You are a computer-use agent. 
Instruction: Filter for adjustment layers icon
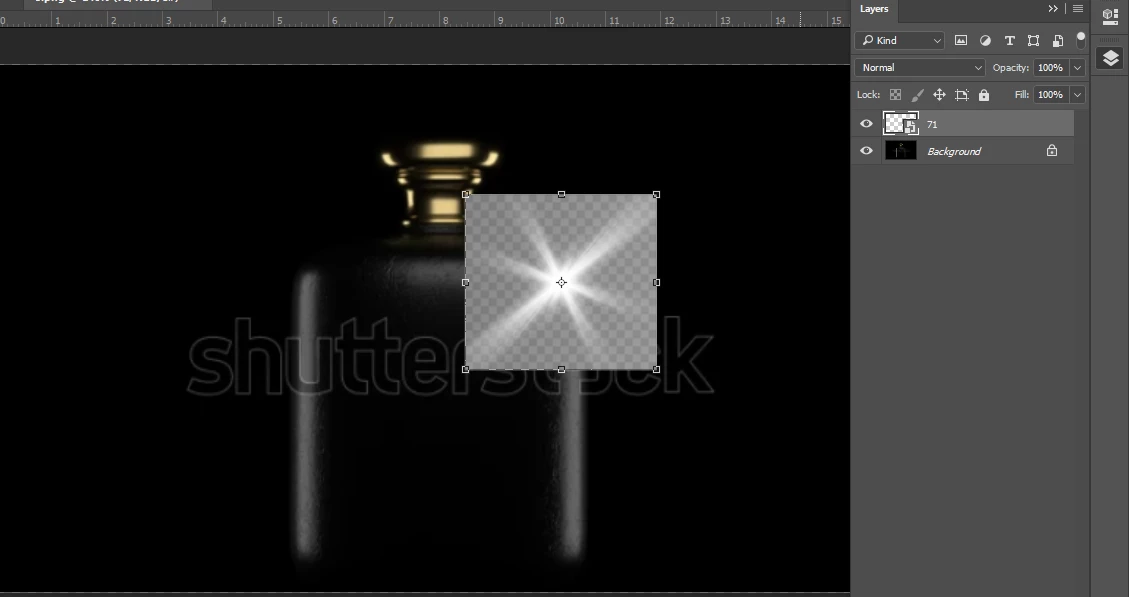point(985,40)
